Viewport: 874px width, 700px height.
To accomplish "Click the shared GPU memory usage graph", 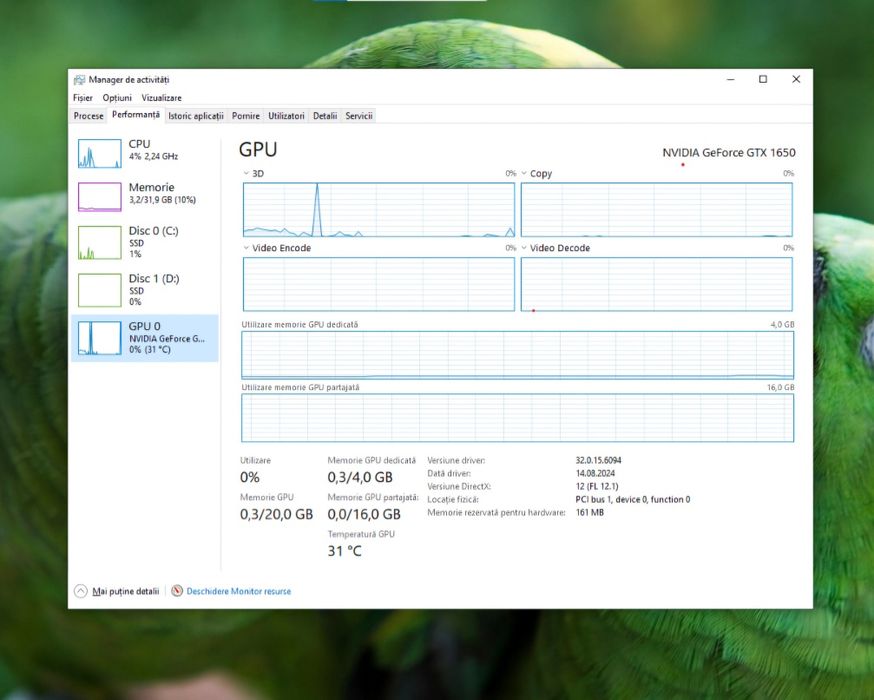I will [517, 418].
